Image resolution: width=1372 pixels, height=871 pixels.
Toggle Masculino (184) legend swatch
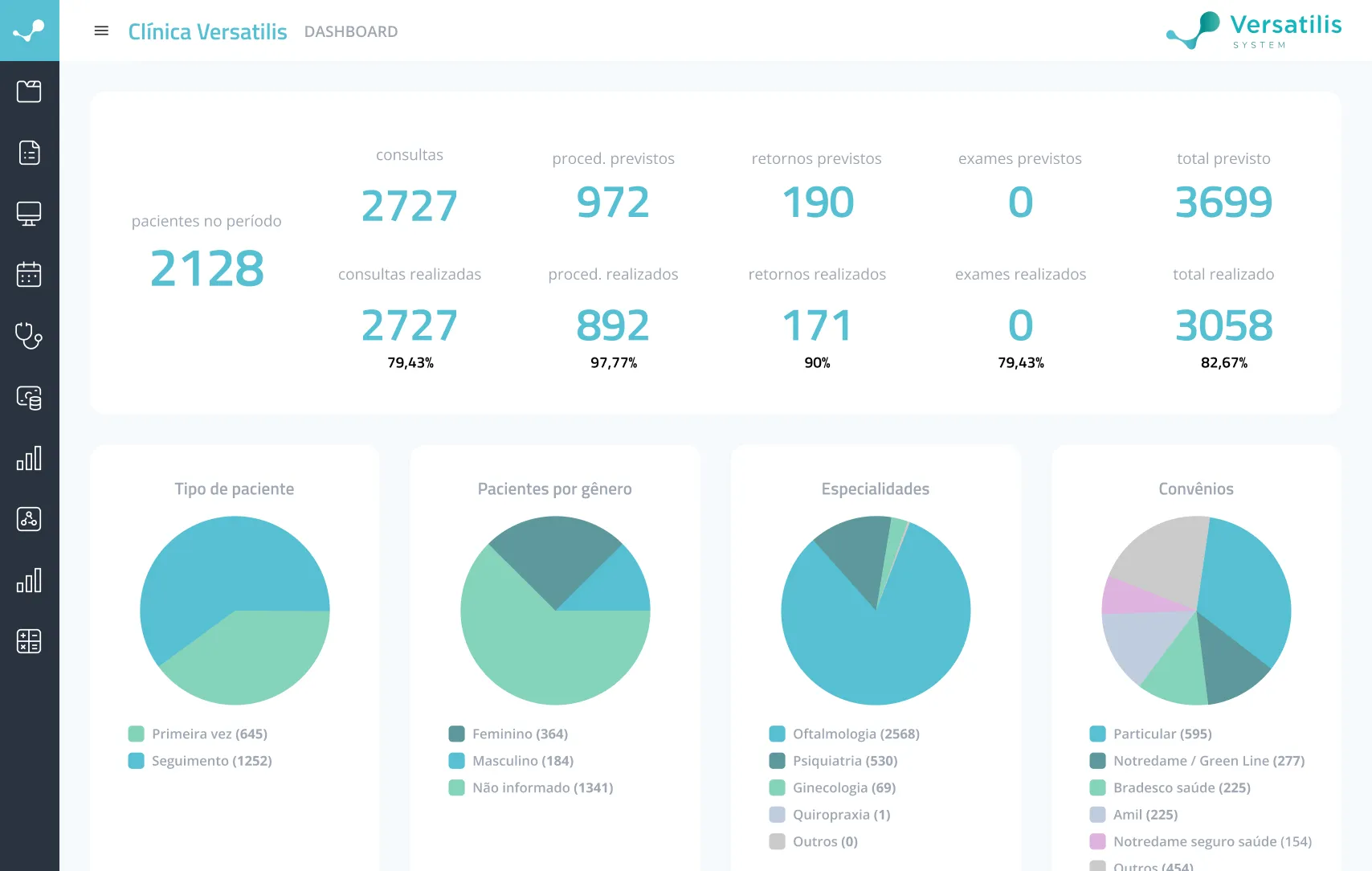[456, 760]
